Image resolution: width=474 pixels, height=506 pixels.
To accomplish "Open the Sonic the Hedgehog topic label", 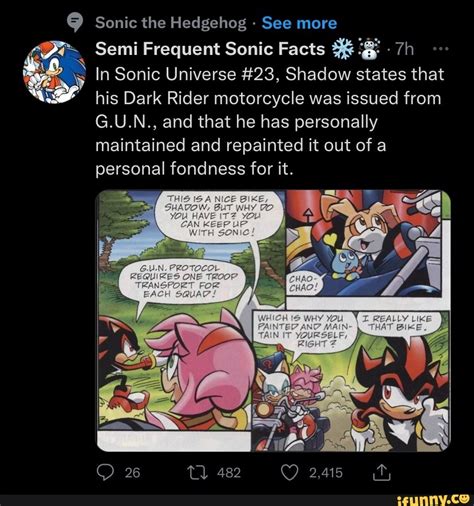I will [171, 23].
